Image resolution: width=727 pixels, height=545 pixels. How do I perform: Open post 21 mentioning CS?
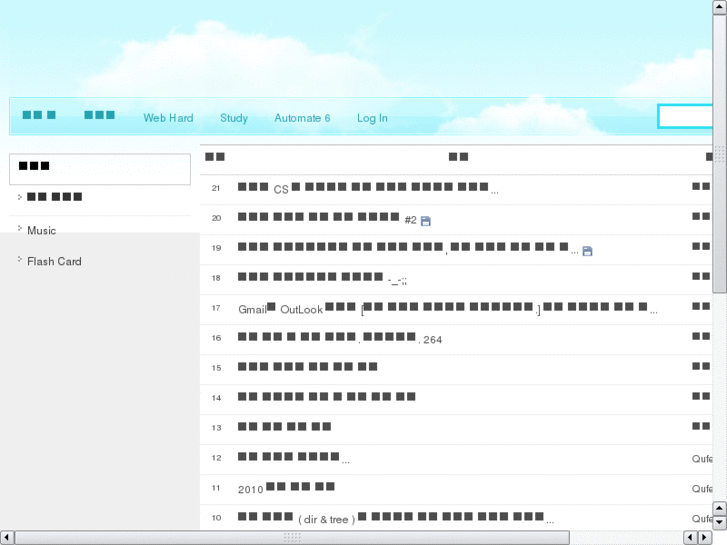point(368,188)
